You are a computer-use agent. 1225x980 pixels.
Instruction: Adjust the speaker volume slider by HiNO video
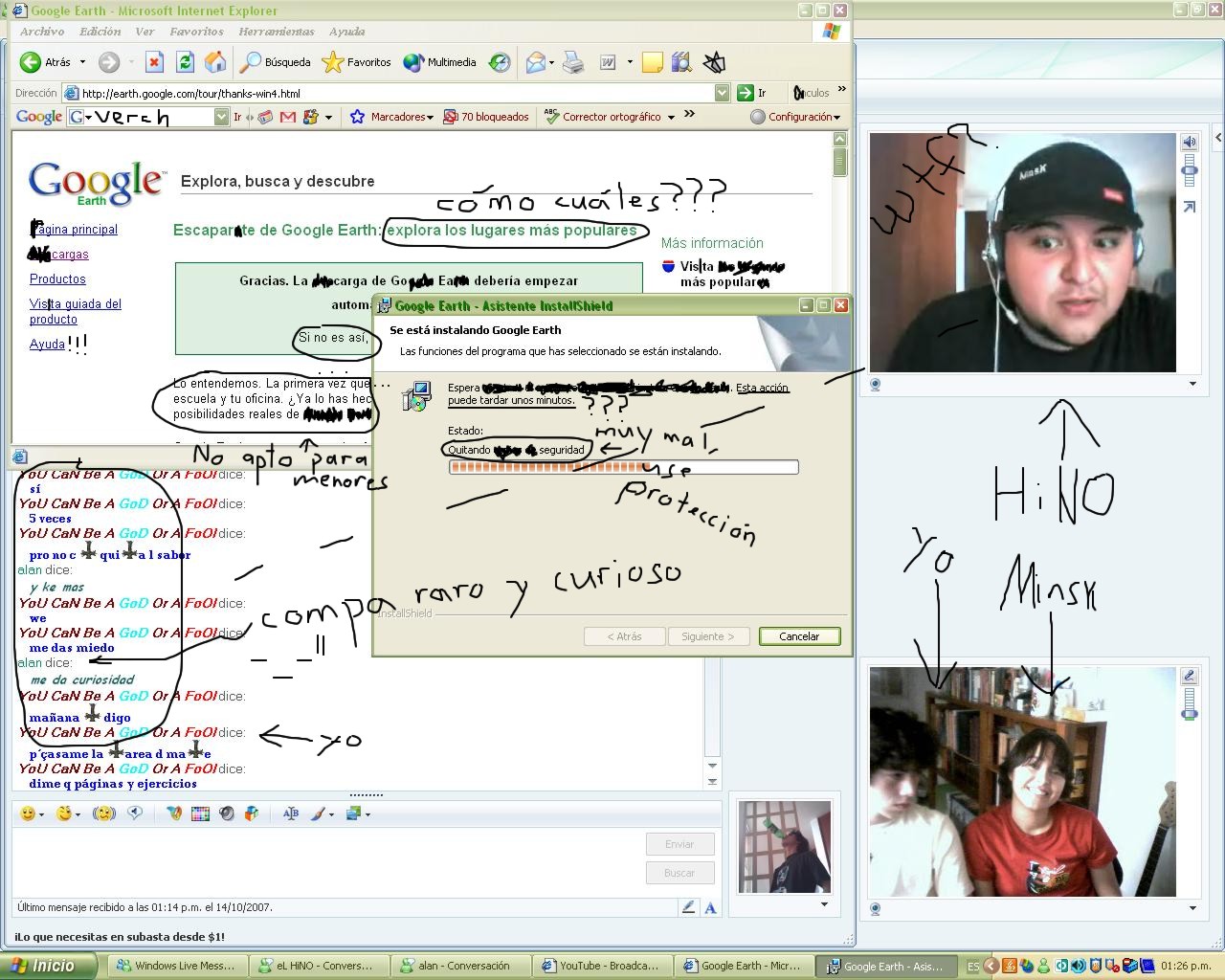pyautogui.click(x=1190, y=172)
